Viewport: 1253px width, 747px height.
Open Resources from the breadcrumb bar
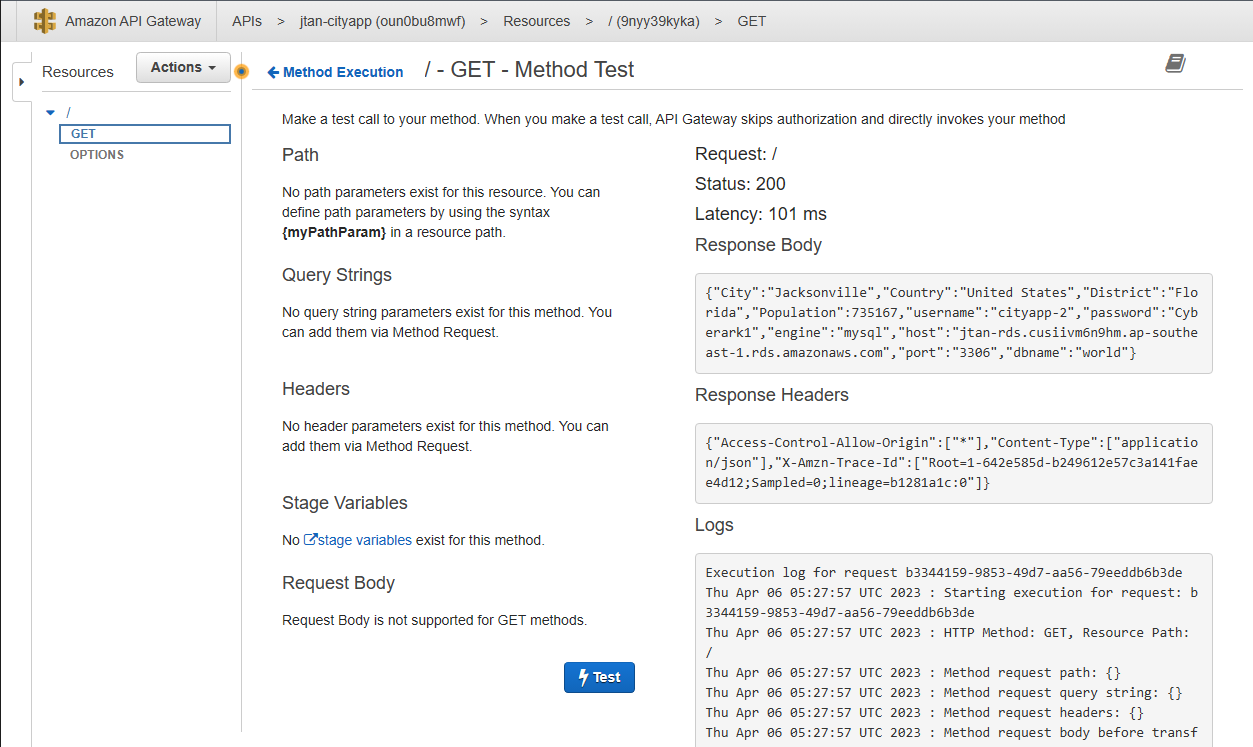tap(537, 20)
